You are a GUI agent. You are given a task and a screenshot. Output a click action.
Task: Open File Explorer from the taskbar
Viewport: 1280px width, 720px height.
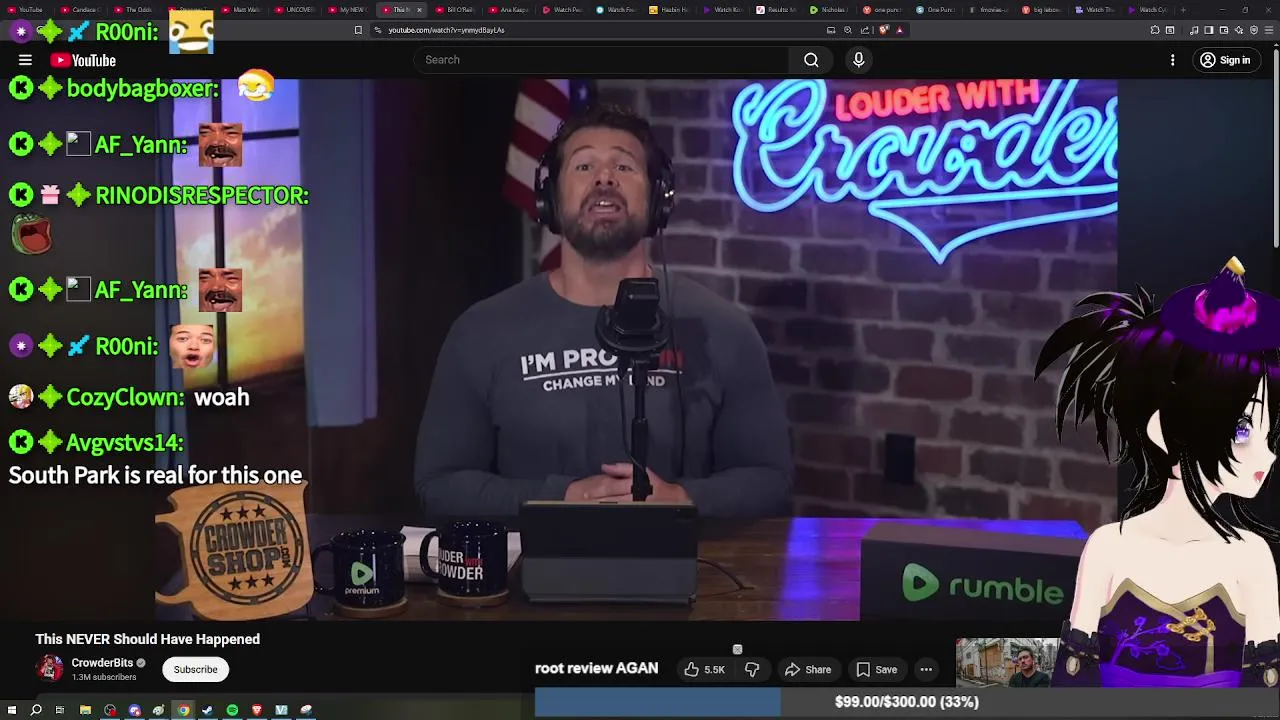85,710
